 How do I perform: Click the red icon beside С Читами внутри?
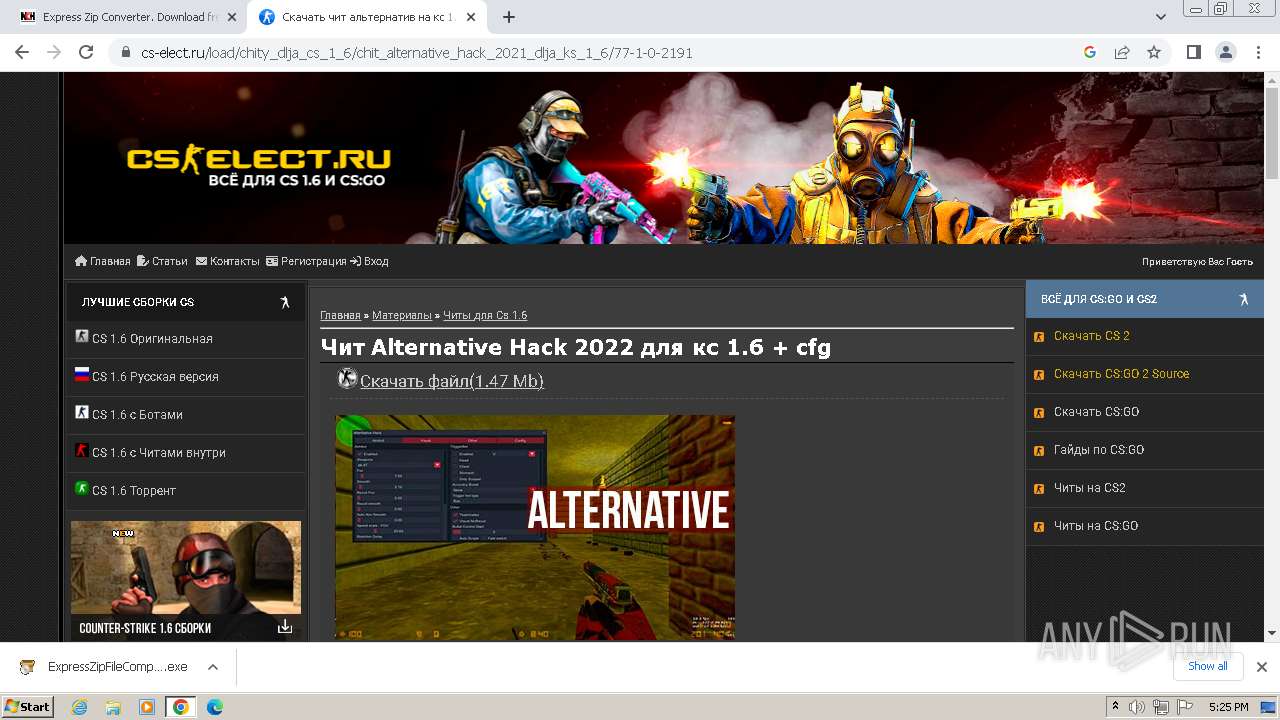(x=82, y=451)
